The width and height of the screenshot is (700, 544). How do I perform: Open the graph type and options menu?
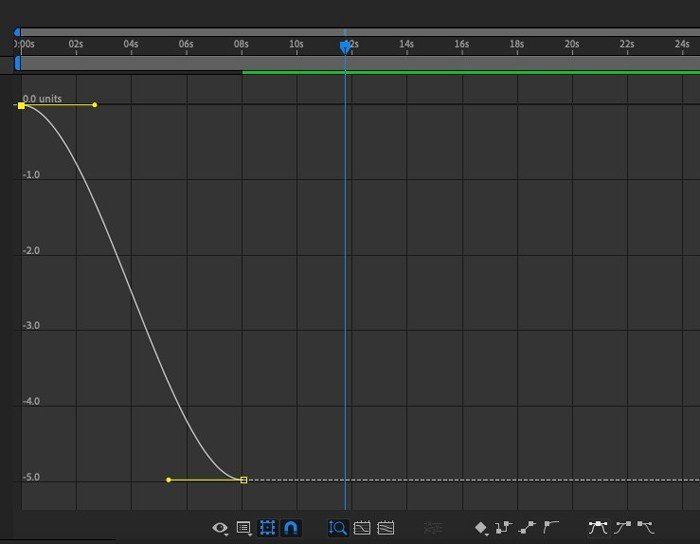point(244,527)
